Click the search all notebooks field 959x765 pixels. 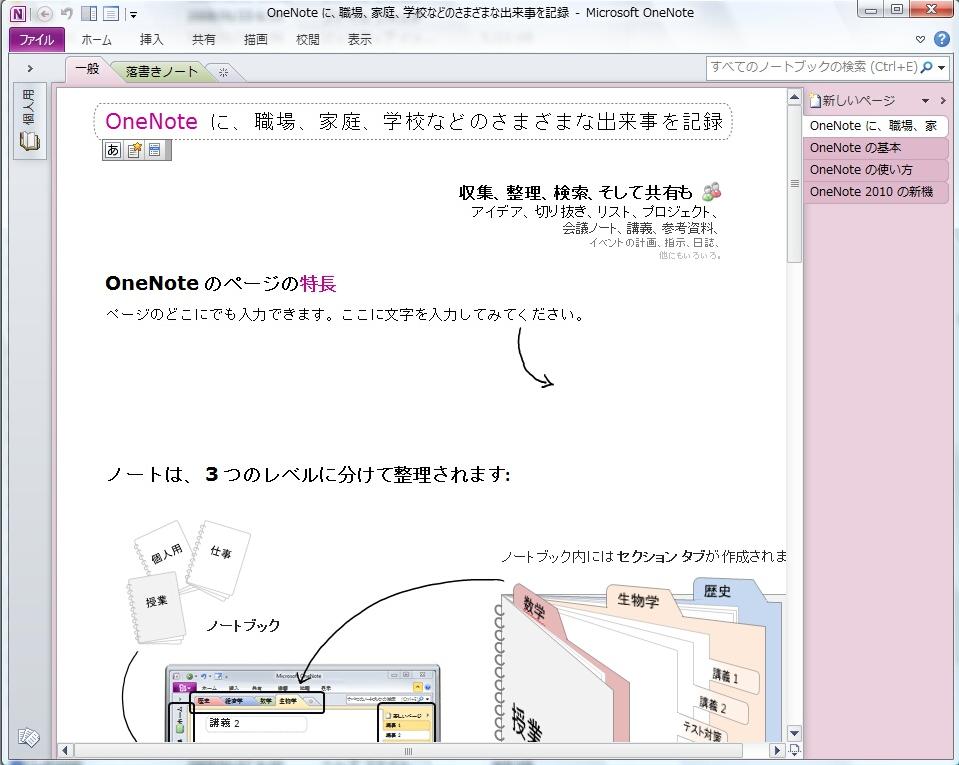[x=813, y=67]
